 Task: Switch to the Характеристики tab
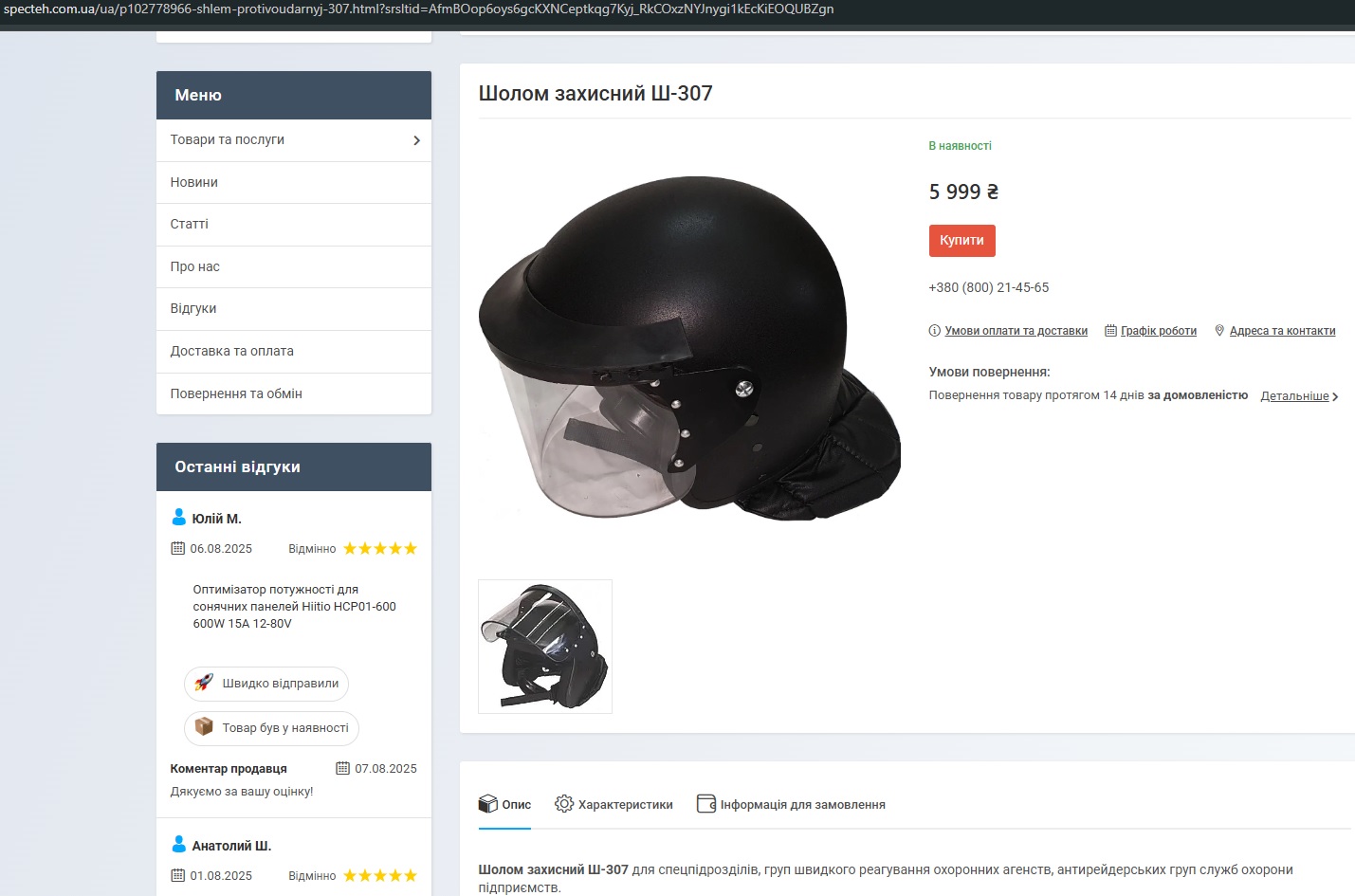click(x=613, y=805)
